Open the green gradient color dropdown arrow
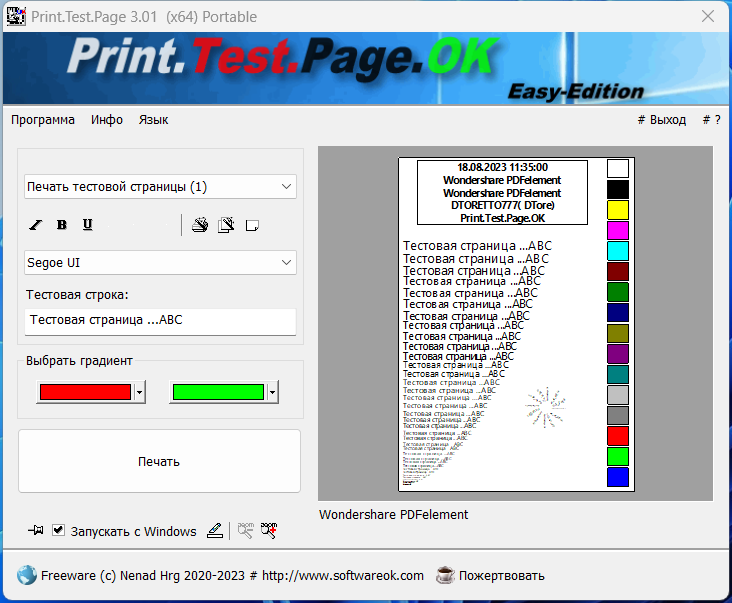732x603 pixels. pyautogui.click(x=273, y=392)
